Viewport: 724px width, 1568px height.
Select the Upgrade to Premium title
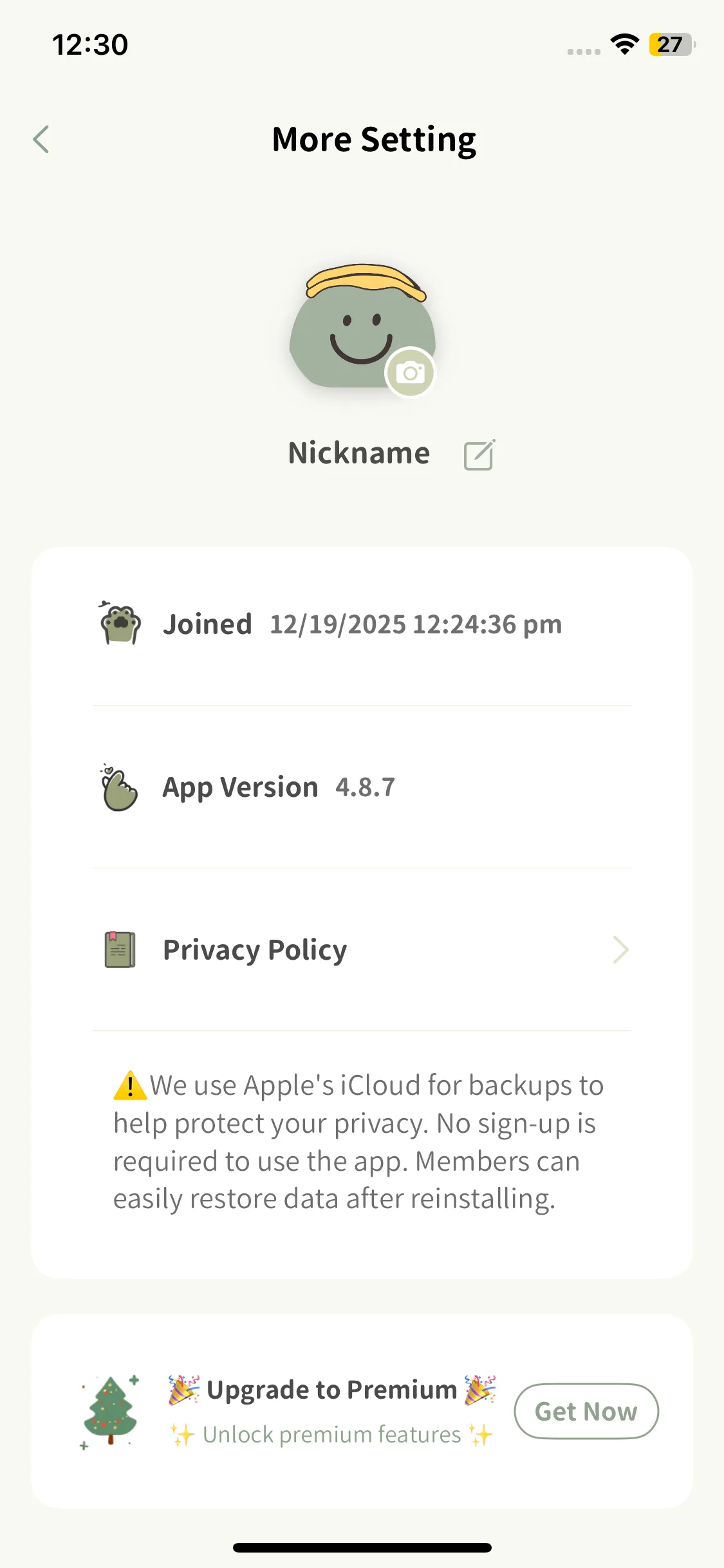point(331,1390)
